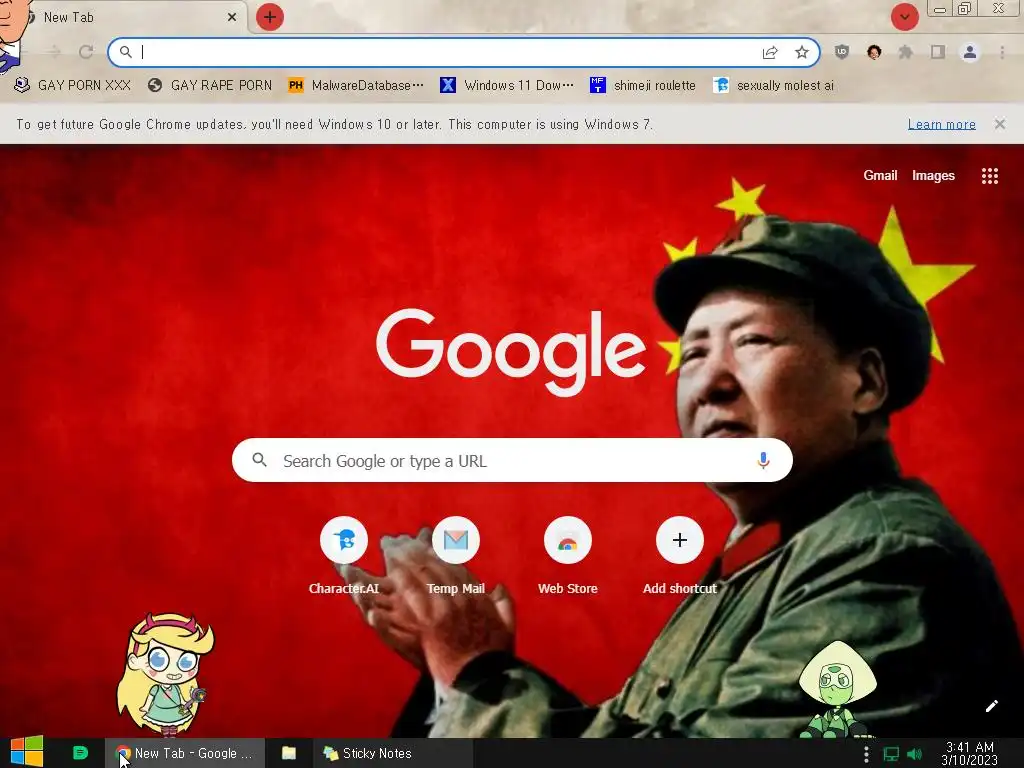Share this page icon in address bar
The height and width of the screenshot is (768, 1024).
coord(770,52)
